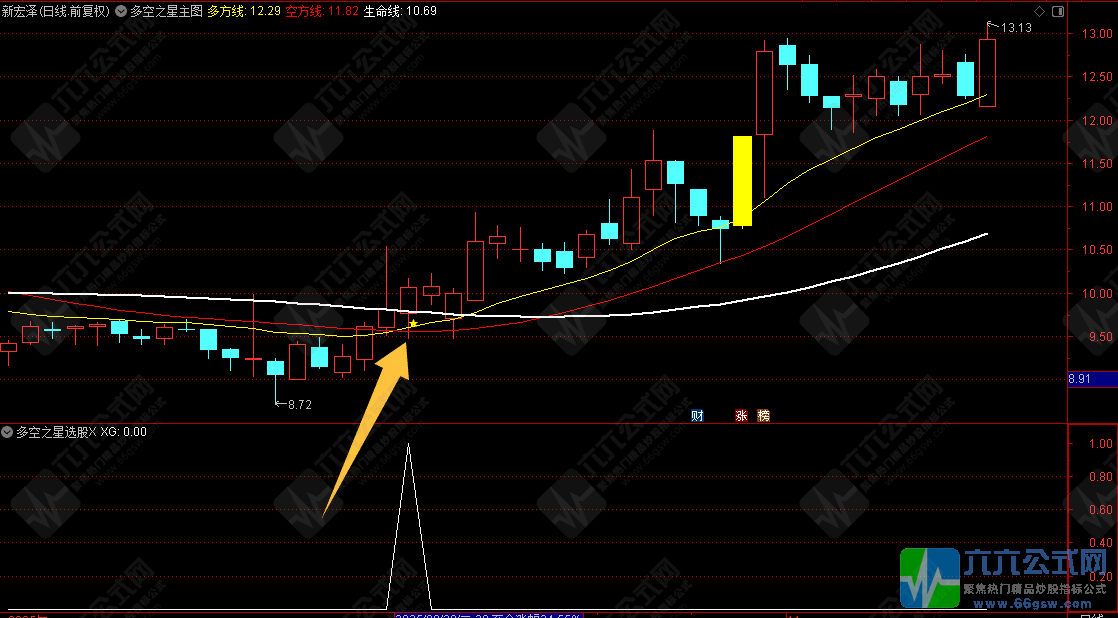Click the 8.72 lowest price label
The width and height of the screenshot is (1118, 618).
click(x=299, y=405)
